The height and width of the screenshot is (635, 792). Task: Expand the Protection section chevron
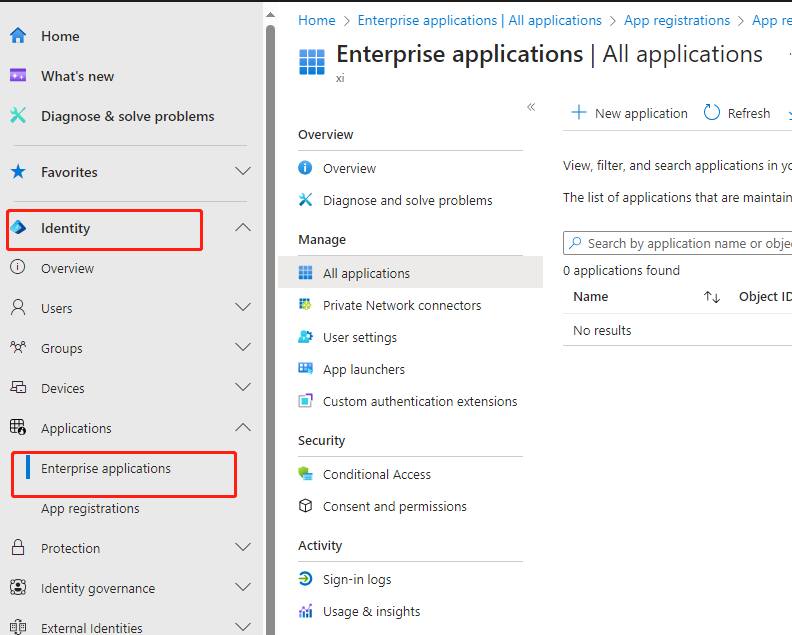[243, 547]
